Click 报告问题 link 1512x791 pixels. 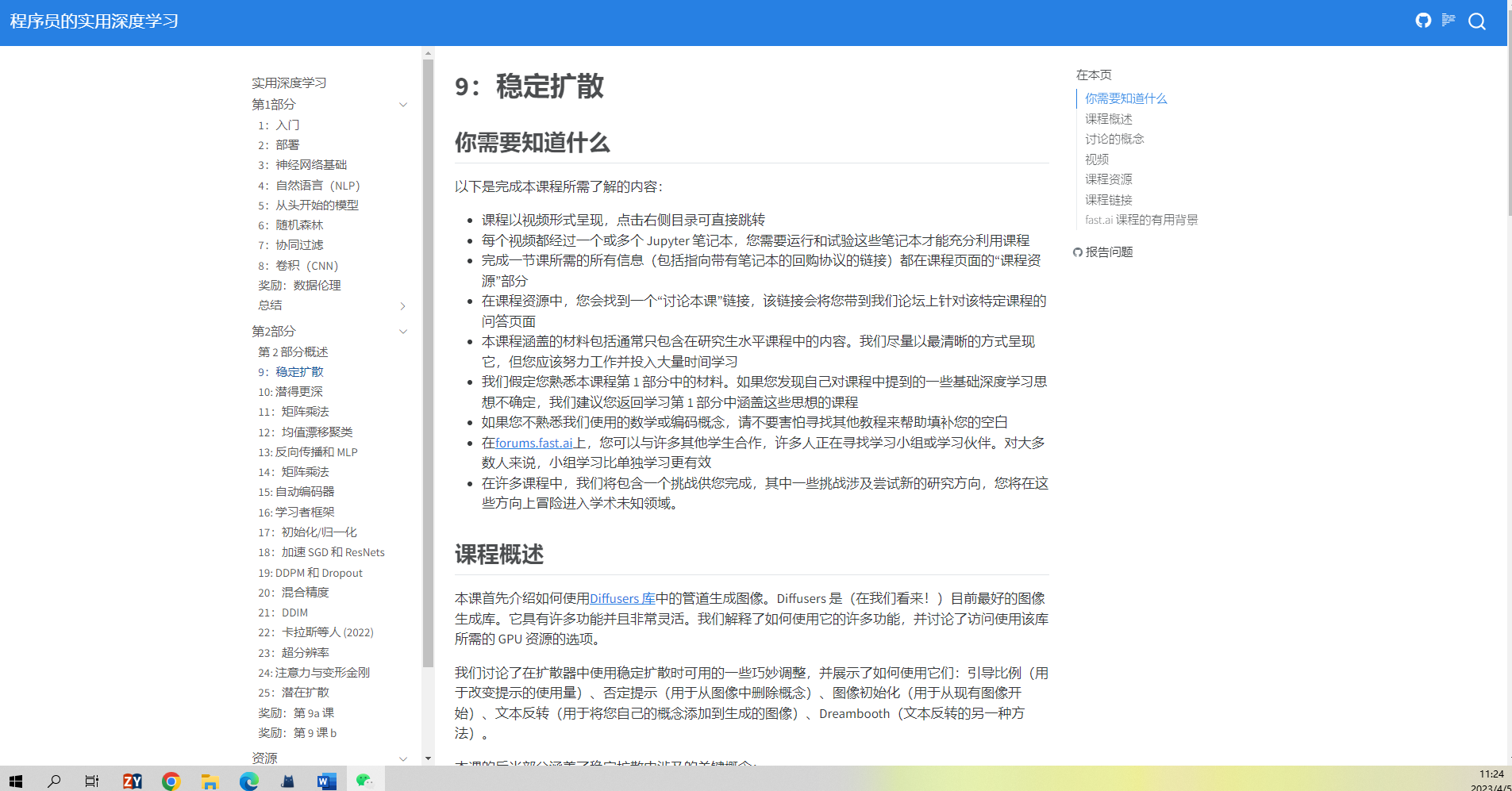[x=1109, y=252]
